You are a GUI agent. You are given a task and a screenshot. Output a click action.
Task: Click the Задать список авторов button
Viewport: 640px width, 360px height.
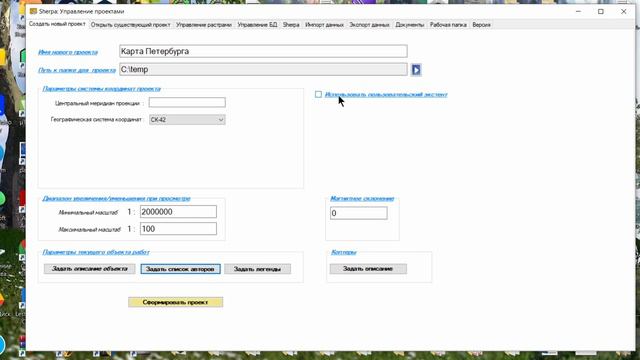[180, 269]
